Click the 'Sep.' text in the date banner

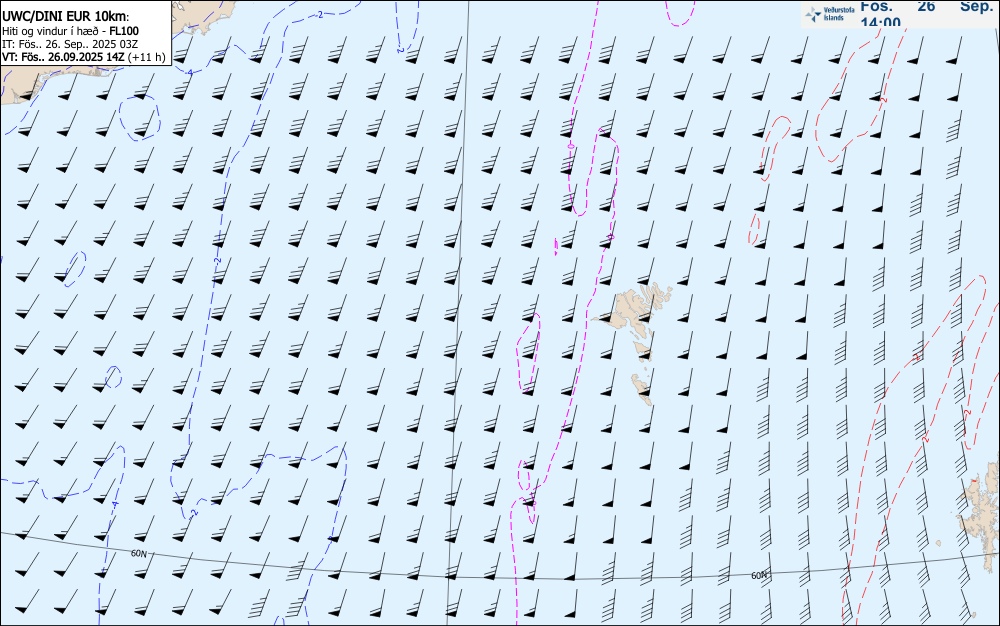pyautogui.click(x=977, y=6)
